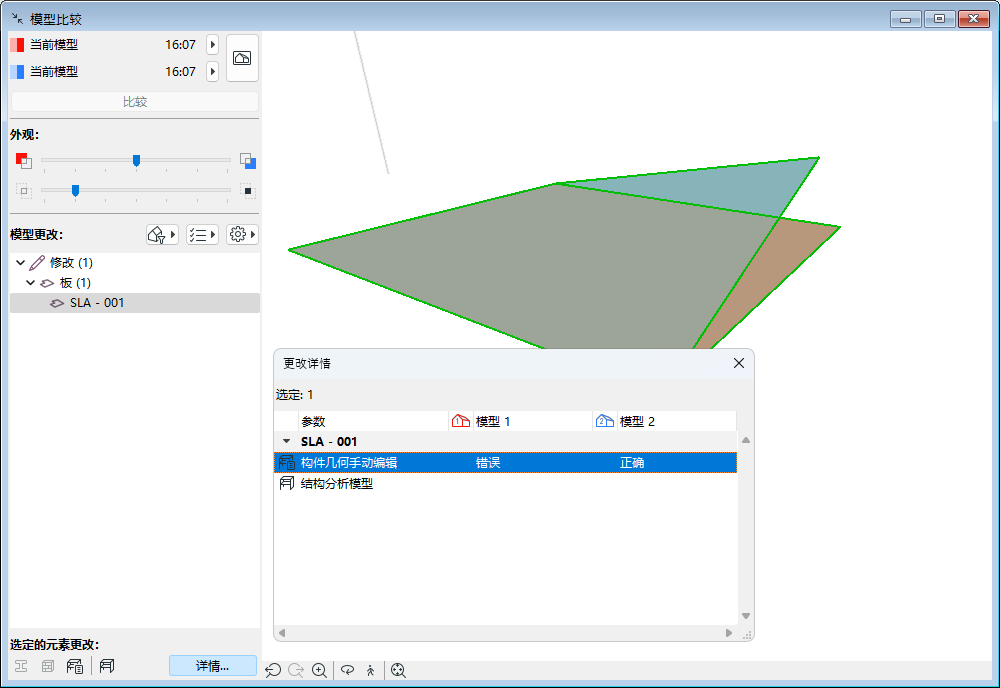Close the 更改详情 panel
Image resolution: width=1000 pixels, height=688 pixels.
pos(739,363)
